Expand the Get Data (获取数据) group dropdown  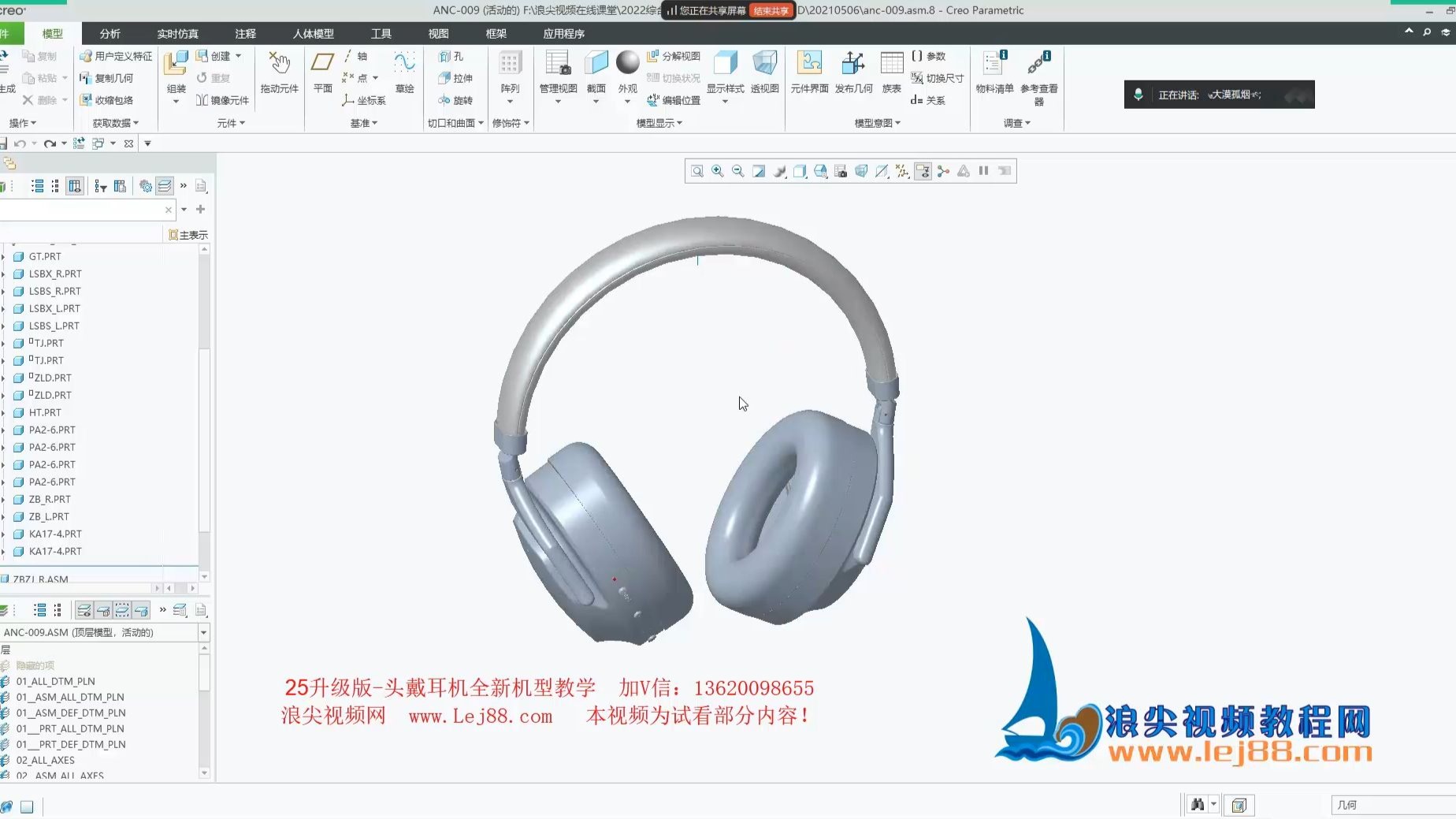116,123
